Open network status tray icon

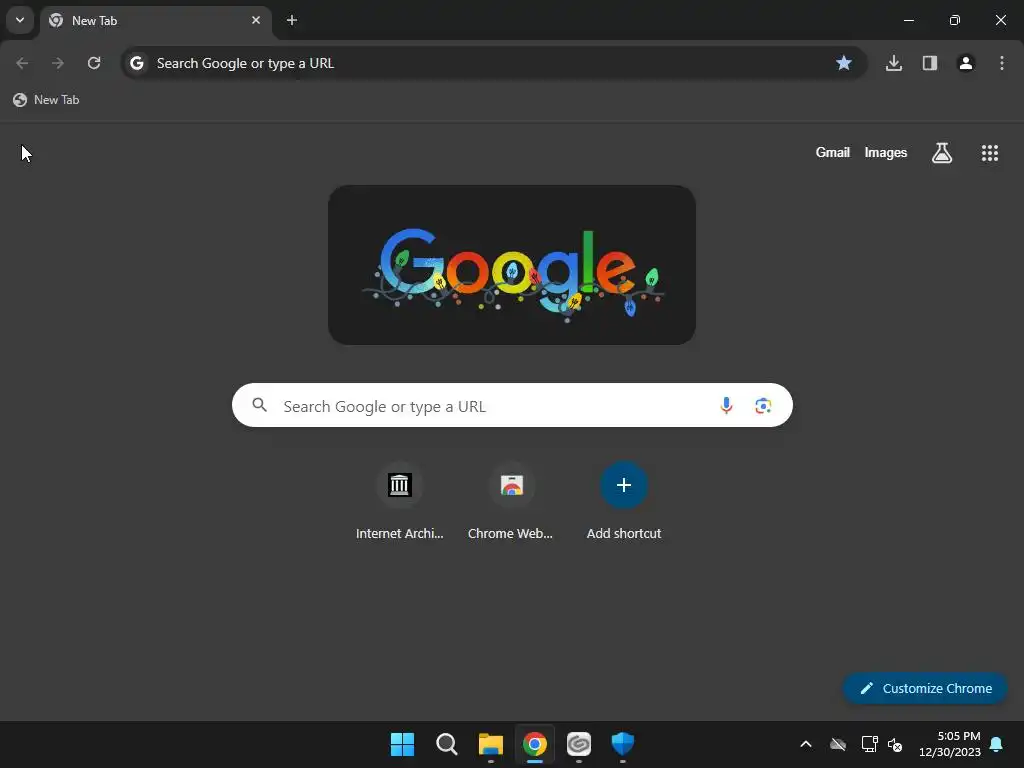869,744
